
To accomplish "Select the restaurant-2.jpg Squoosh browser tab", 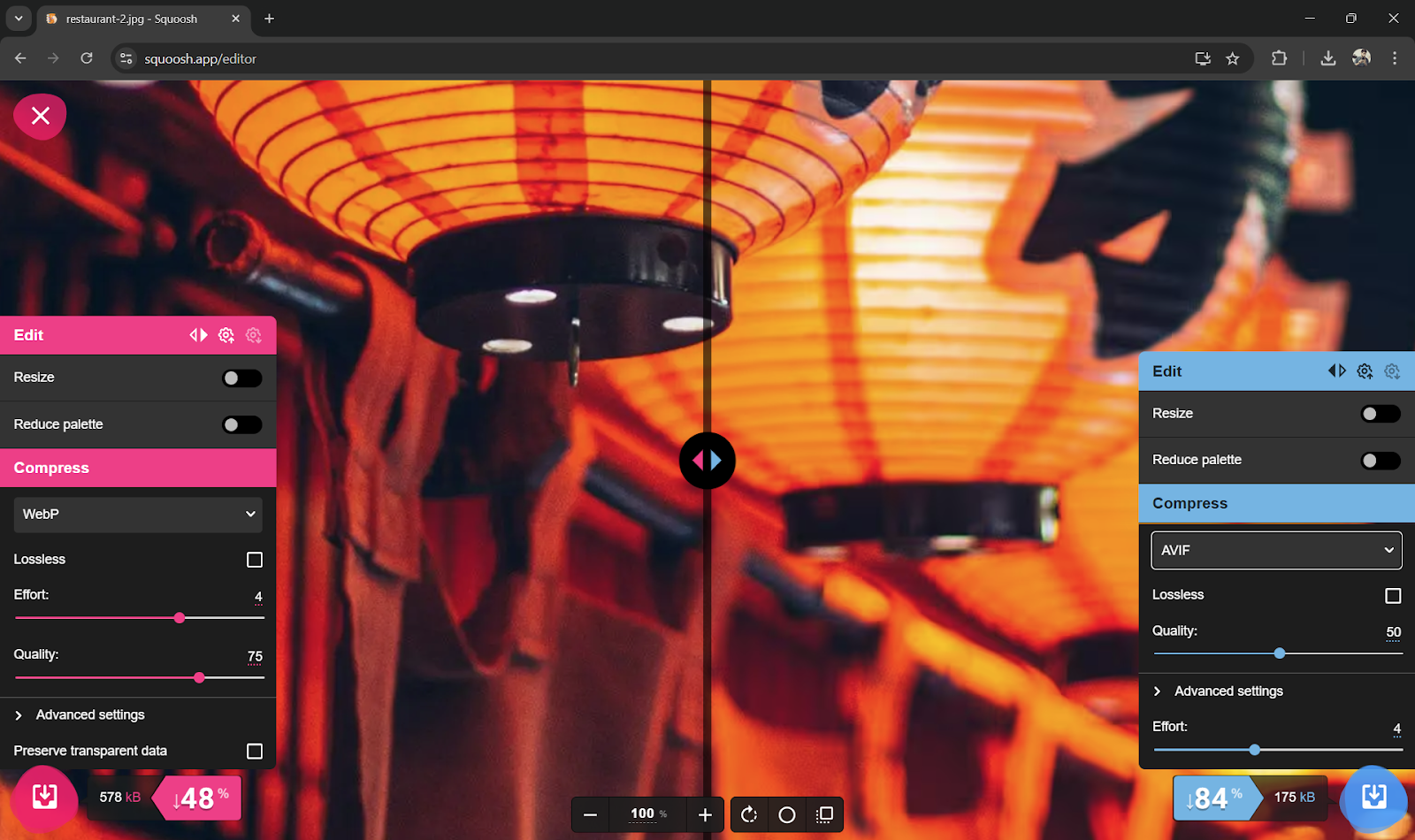I will pos(144,19).
